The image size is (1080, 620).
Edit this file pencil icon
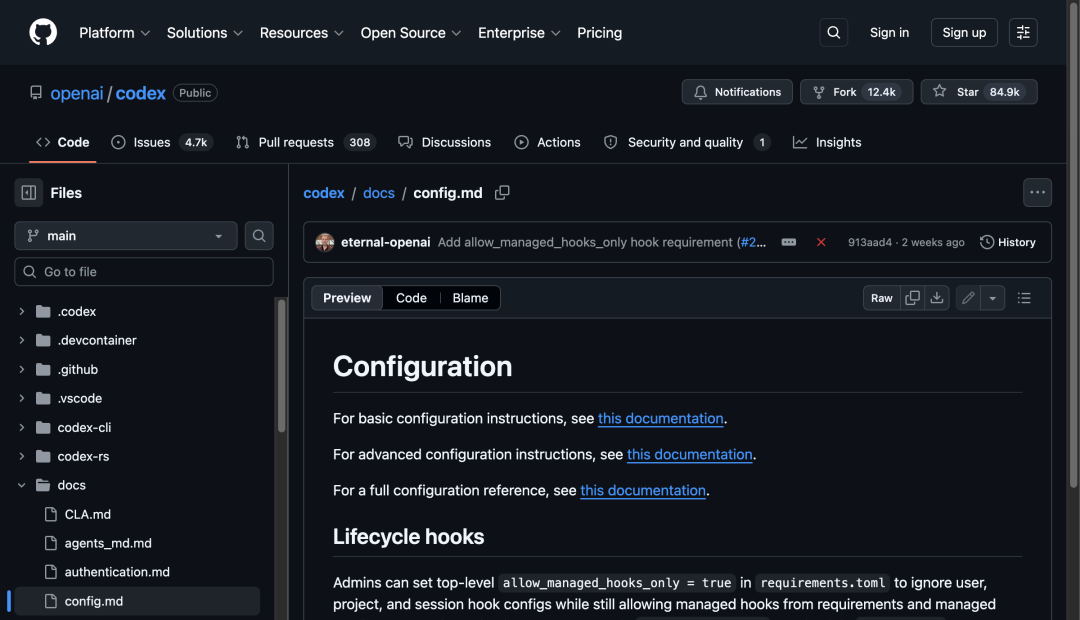click(968, 298)
